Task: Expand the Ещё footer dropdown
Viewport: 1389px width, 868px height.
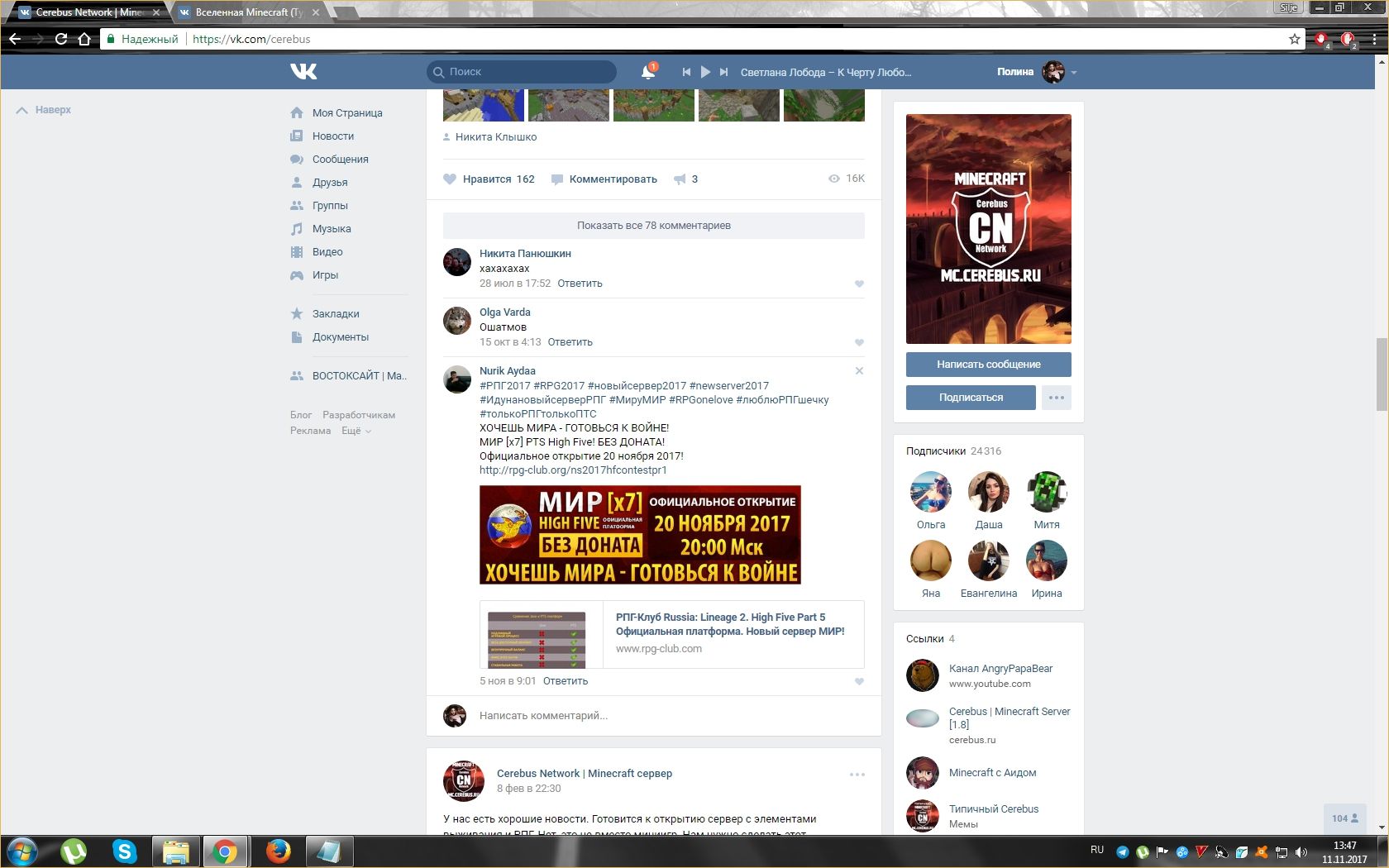Action: click(356, 431)
